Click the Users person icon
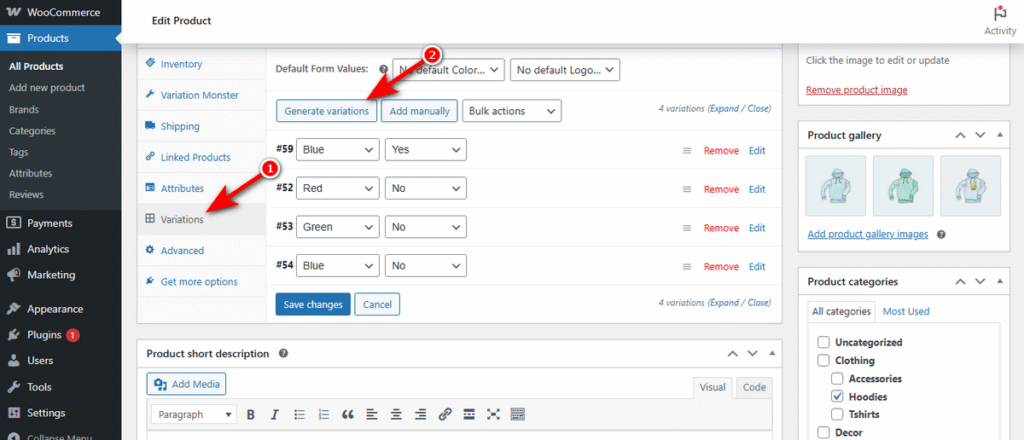 click(14, 360)
